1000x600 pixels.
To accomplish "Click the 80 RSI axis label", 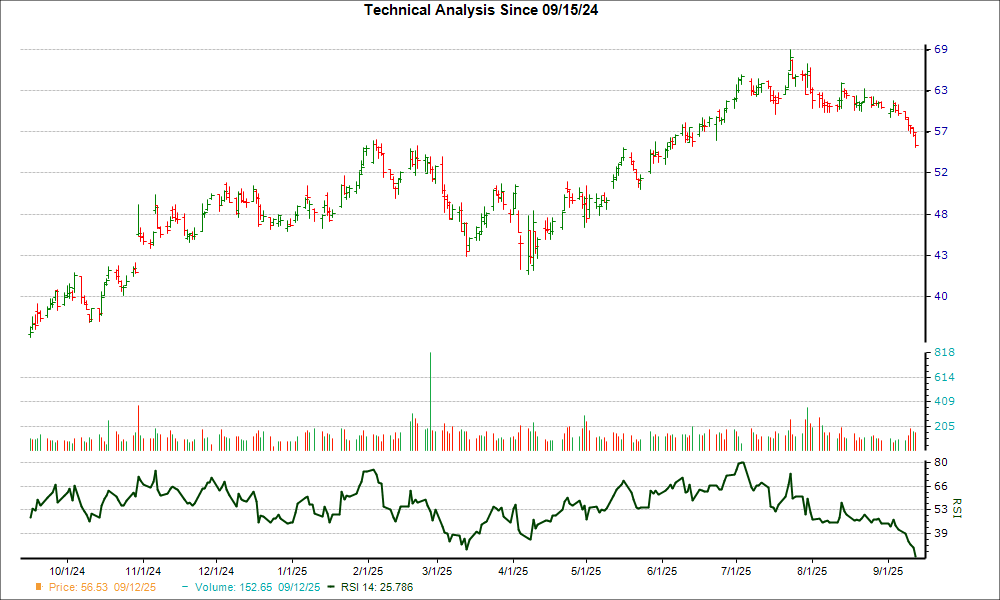I will coord(941,462).
